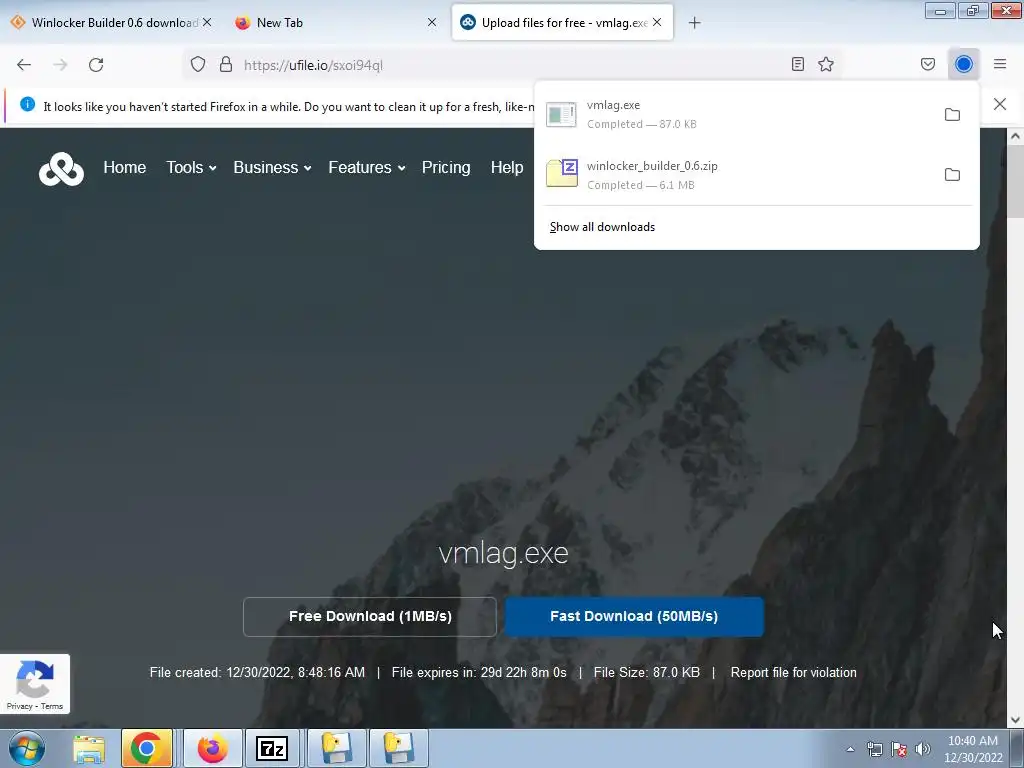Open tracking protection shield icon
The width and height of the screenshot is (1024, 768).
198,64
